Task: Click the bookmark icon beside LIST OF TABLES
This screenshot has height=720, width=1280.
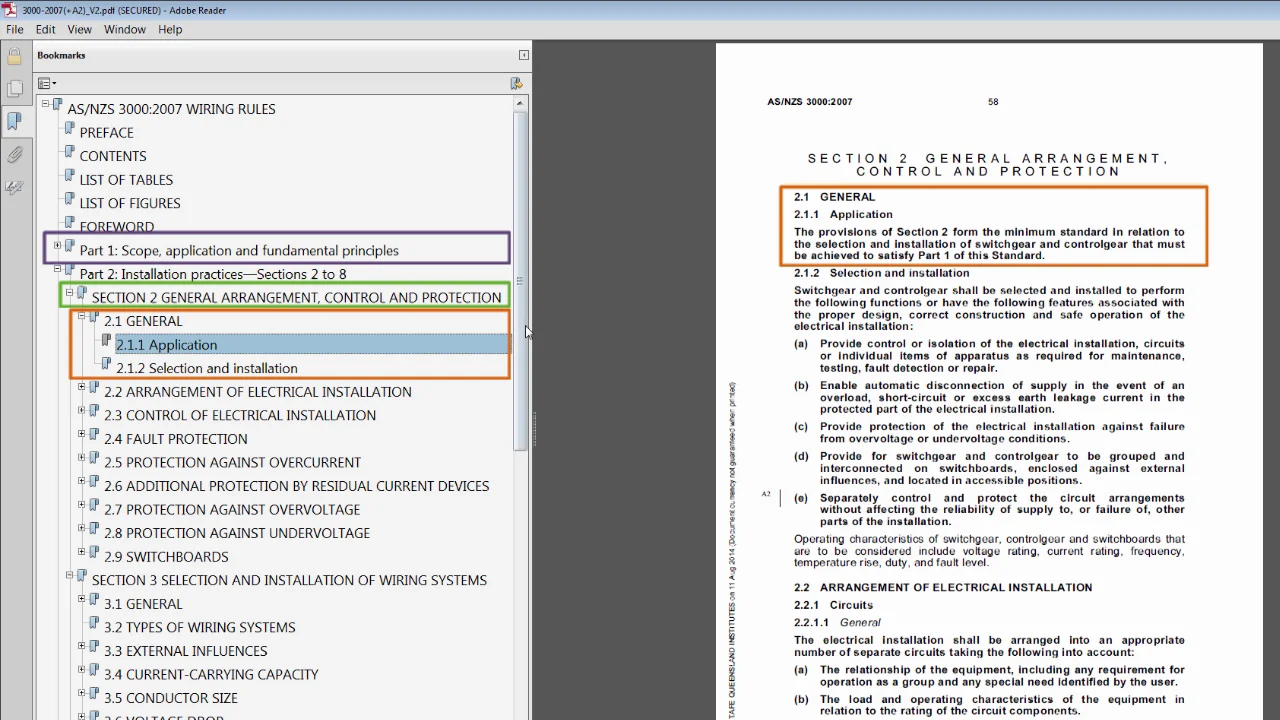Action: click(x=69, y=177)
